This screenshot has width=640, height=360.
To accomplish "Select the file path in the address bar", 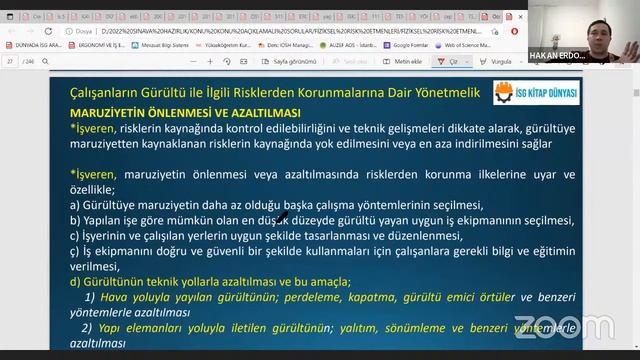I will tap(291, 31).
